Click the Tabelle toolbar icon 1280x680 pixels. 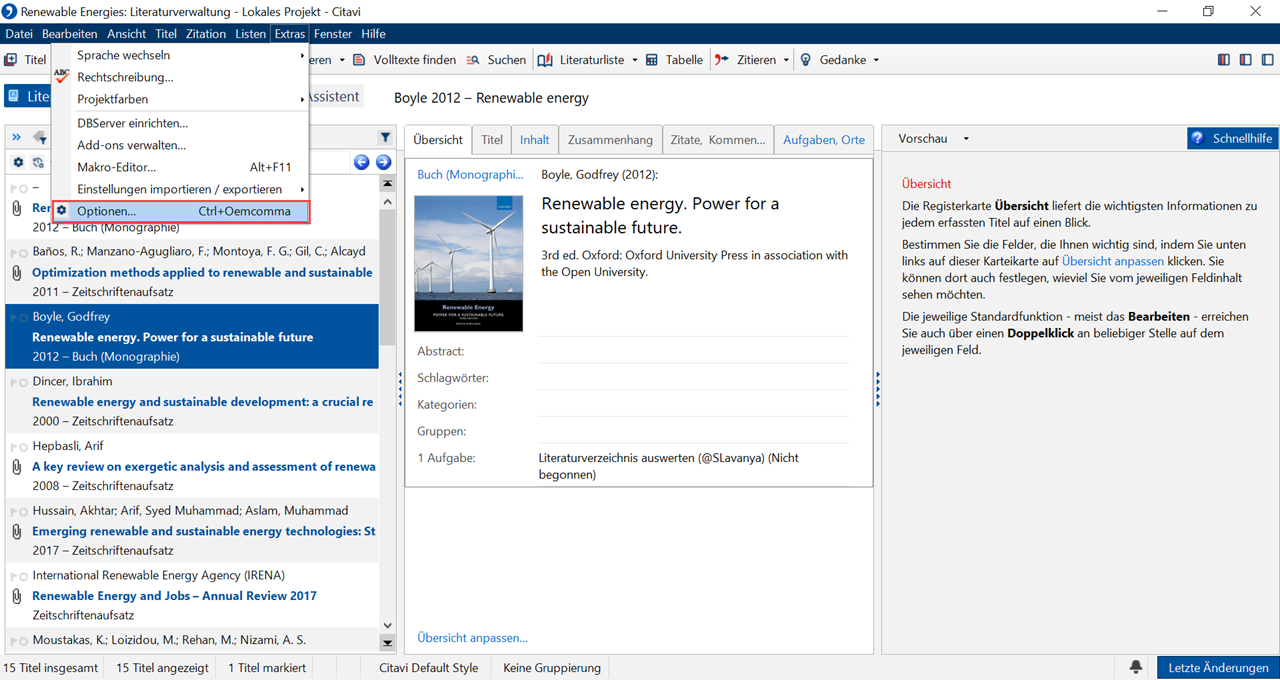pos(652,60)
